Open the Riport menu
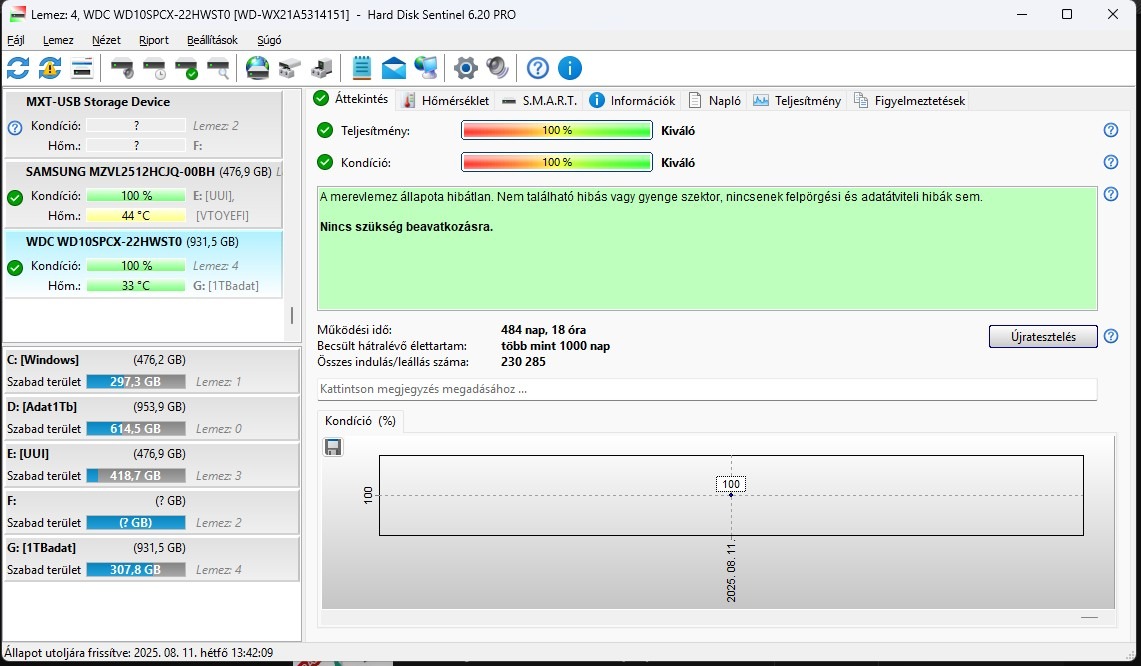Screen dimensions: 1141x666 point(154,40)
